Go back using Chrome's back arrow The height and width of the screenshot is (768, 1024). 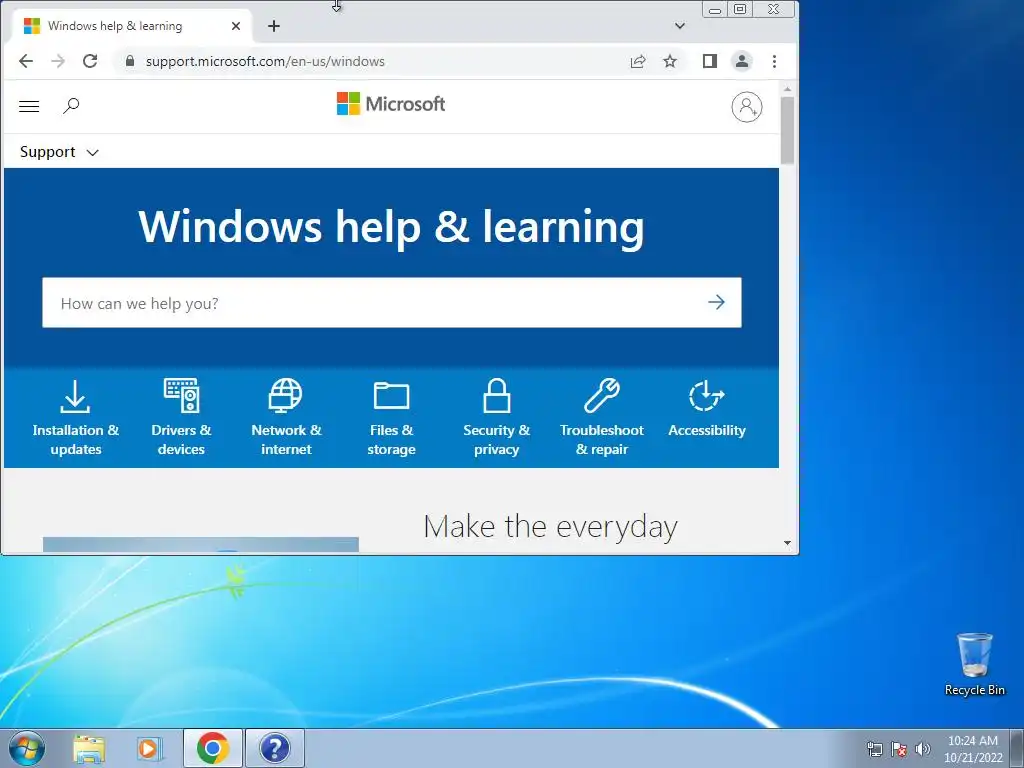[x=25, y=61]
